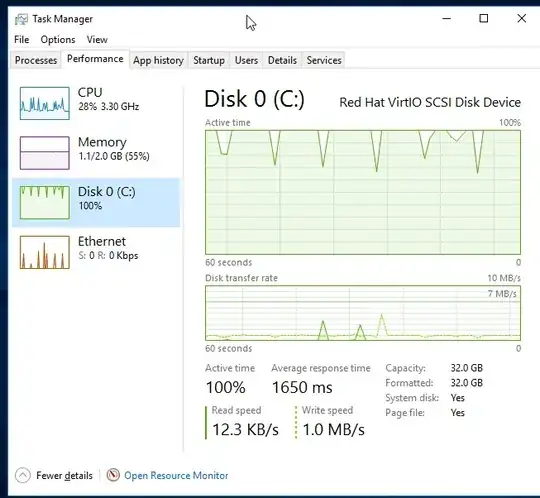Click the Read speed label
The width and height of the screenshot is (540, 498).
(x=236, y=410)
